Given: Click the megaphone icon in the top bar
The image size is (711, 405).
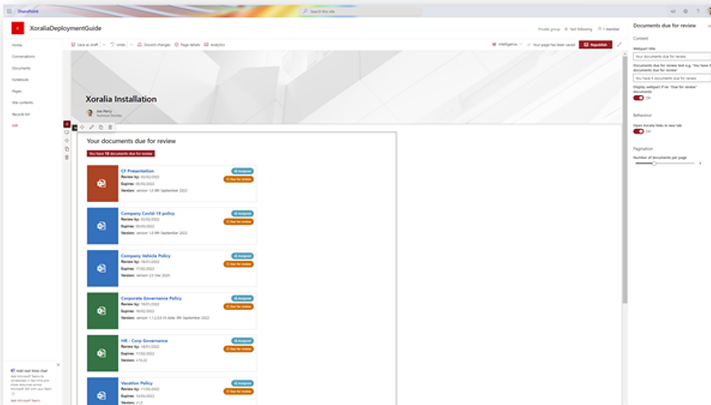Looking at the screenshot, I should tap(673, 11).
